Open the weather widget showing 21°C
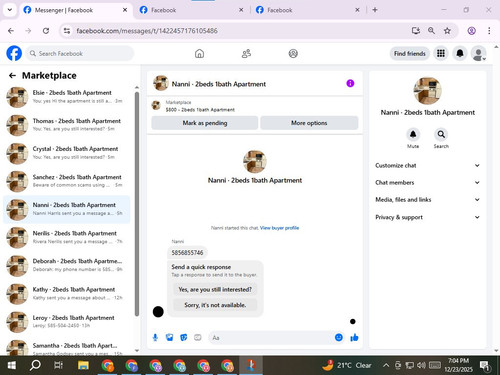 coord(347,365)
